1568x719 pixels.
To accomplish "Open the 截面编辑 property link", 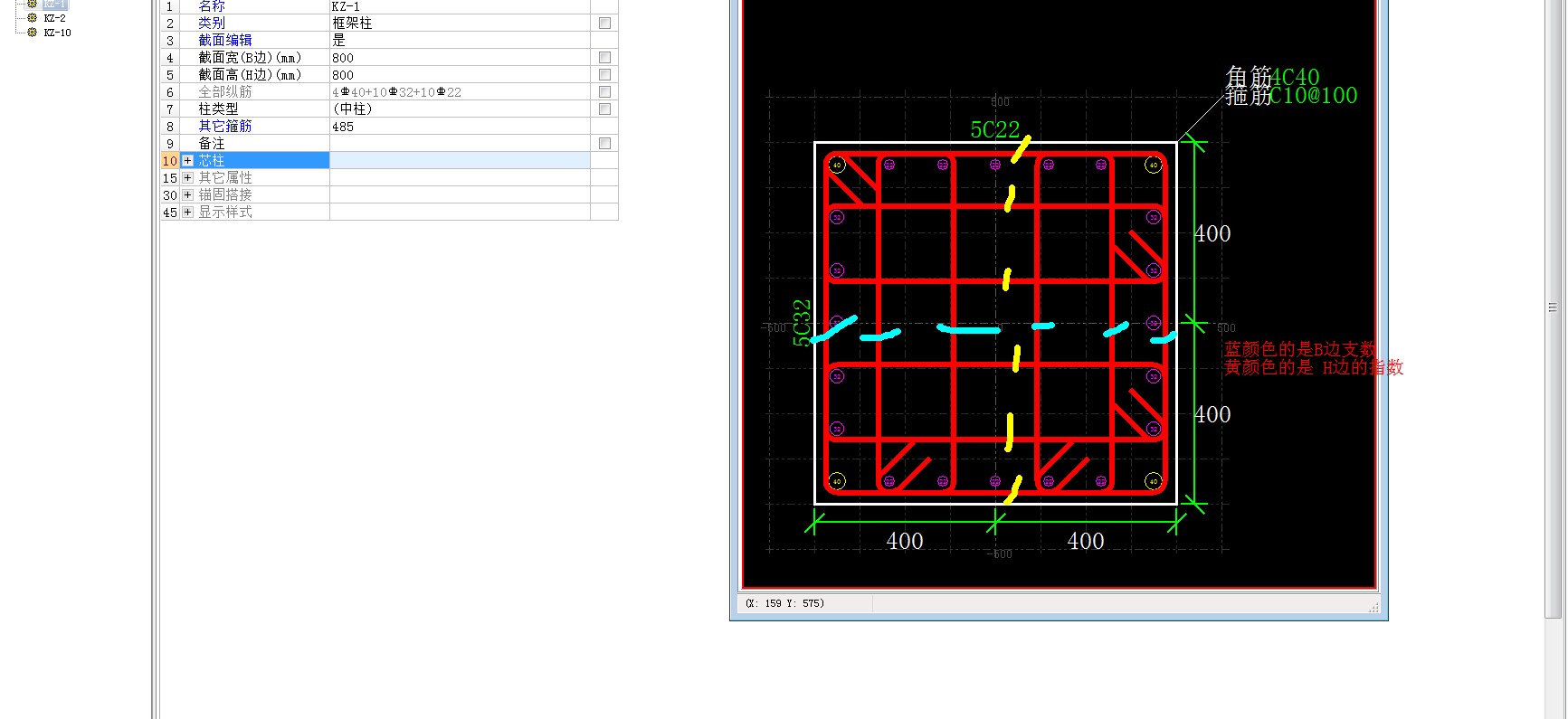I will tap(225, 40).
